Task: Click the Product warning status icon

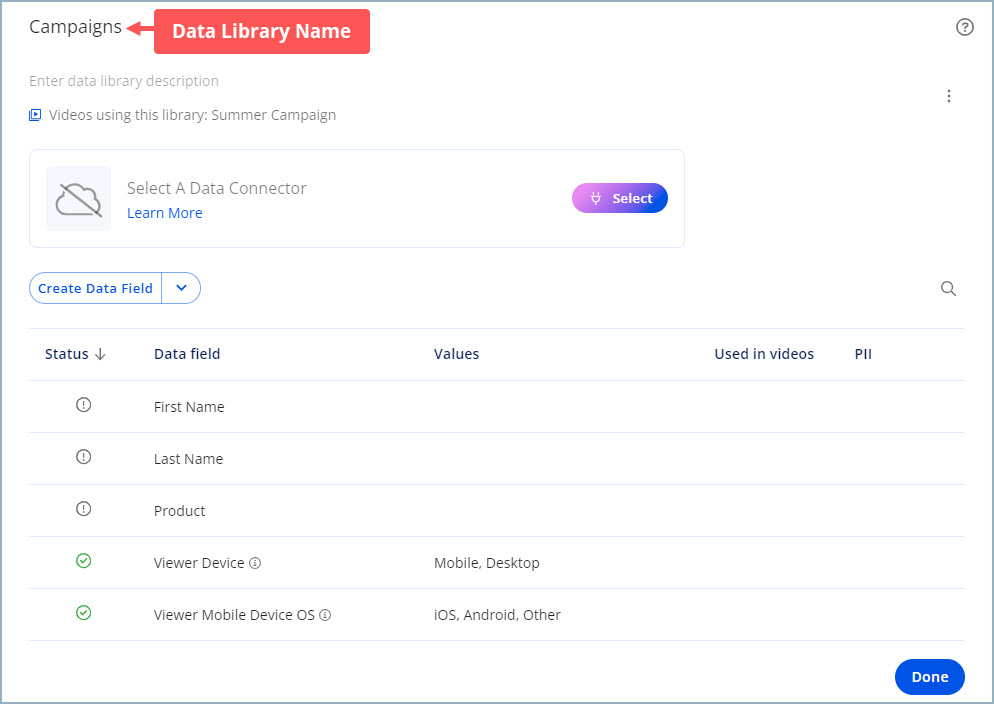Action: (x=84, y=508)
